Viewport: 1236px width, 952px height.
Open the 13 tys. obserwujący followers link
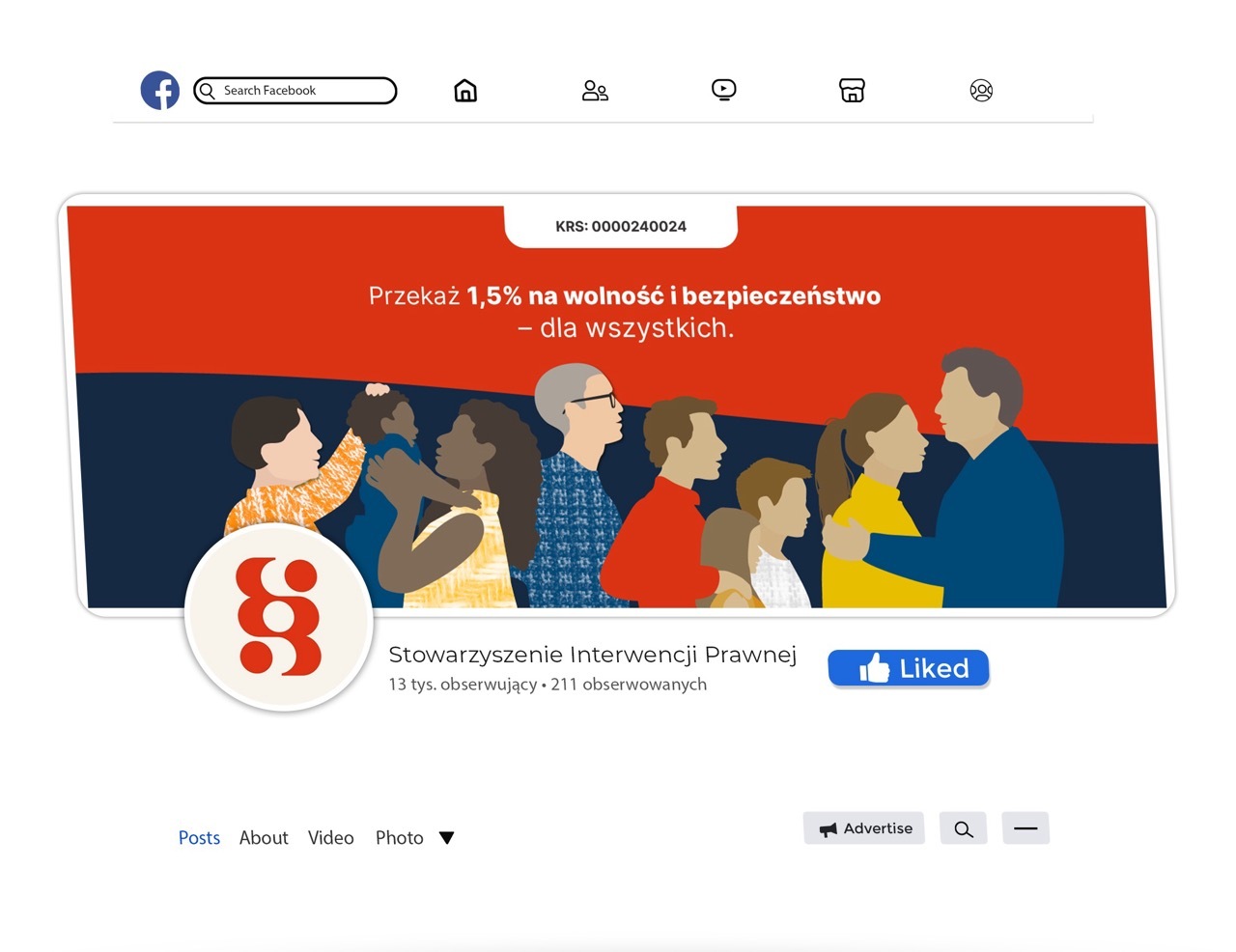(463, 685)
